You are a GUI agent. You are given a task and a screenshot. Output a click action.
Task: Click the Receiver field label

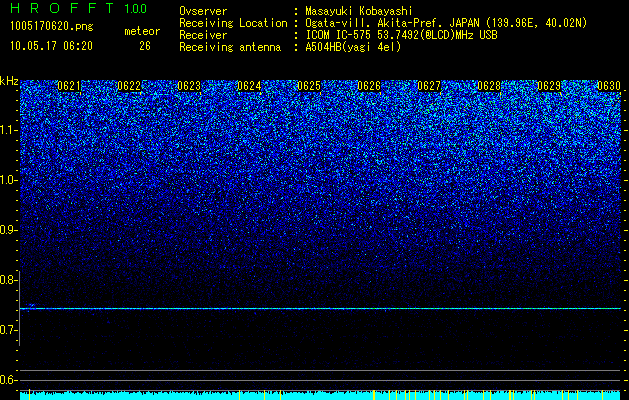tap(203, 35)
